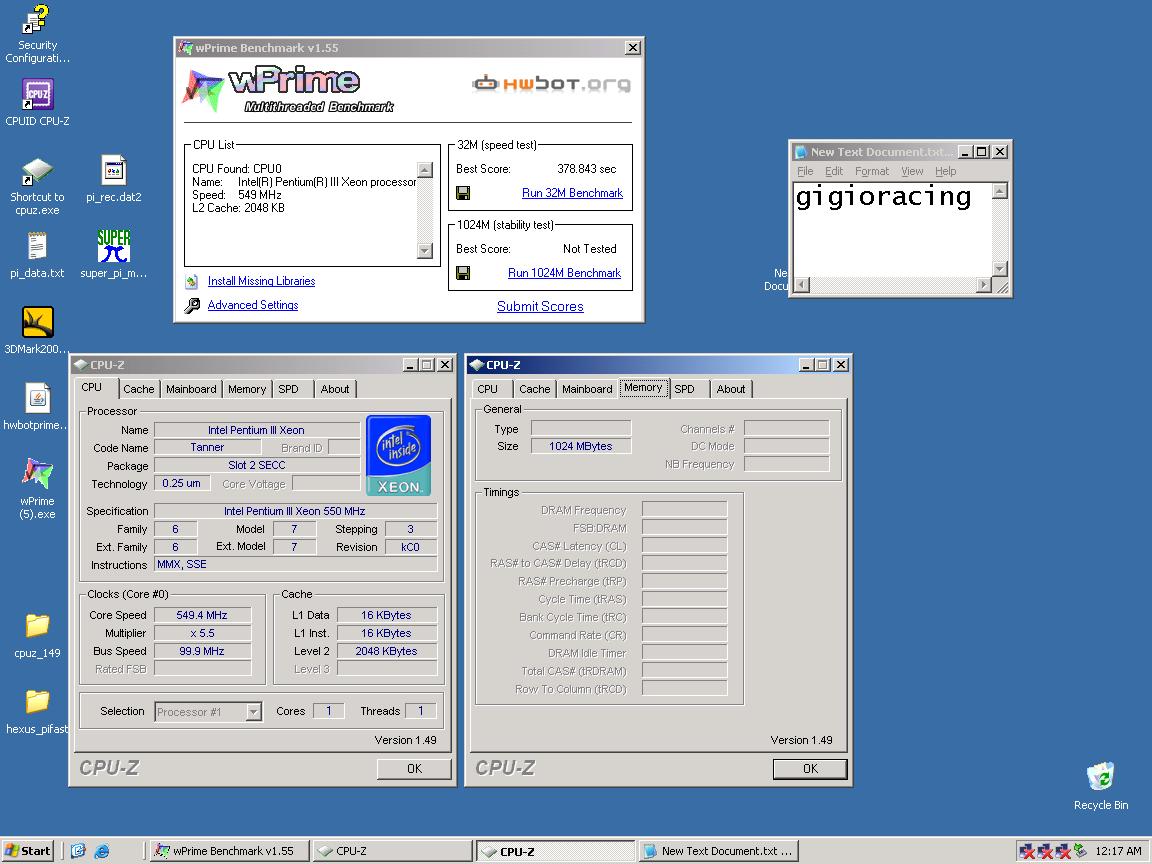1152x864 pixels.
Task: Open Internet Explorer from quick launch
Action: pos(102,851)
